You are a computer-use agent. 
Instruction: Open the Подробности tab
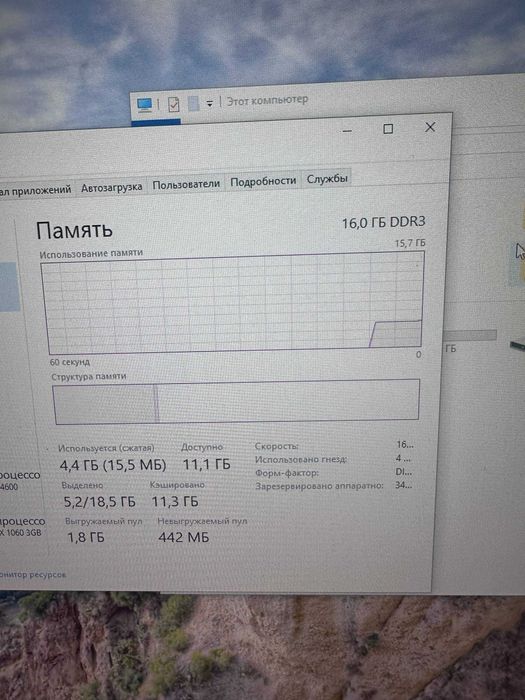[x=263, y=181]
